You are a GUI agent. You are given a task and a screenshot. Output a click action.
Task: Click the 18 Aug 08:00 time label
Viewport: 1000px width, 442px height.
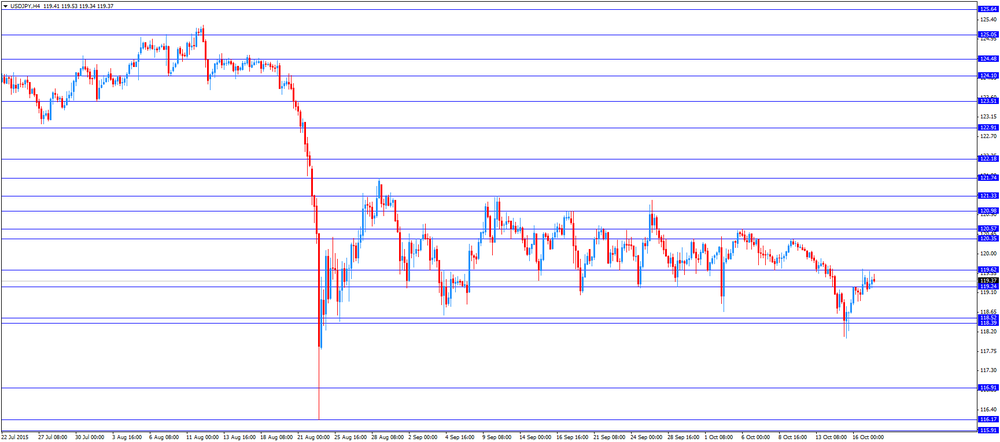(276, 438)
